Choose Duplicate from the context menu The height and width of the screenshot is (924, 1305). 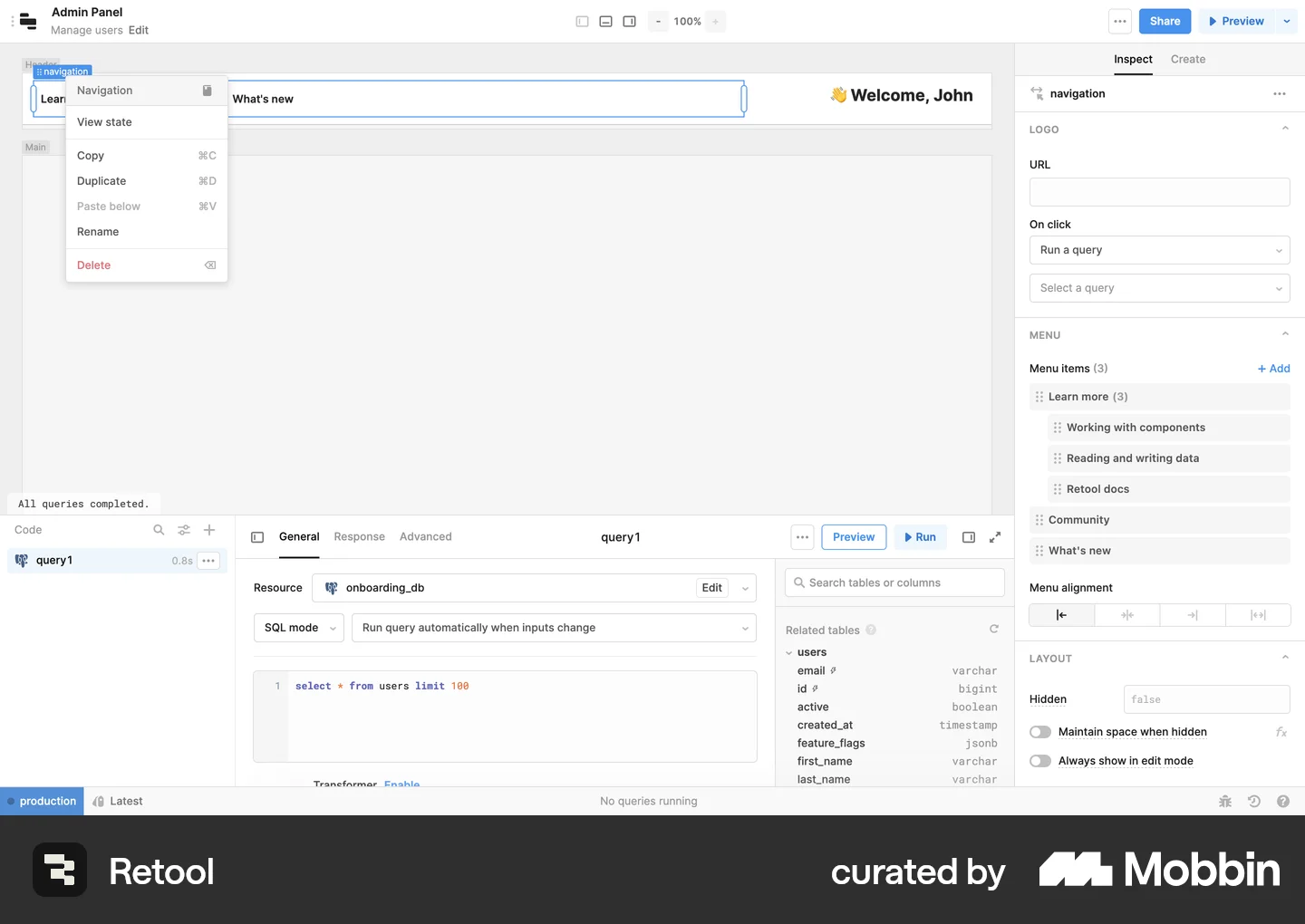(x=147, y=181)
